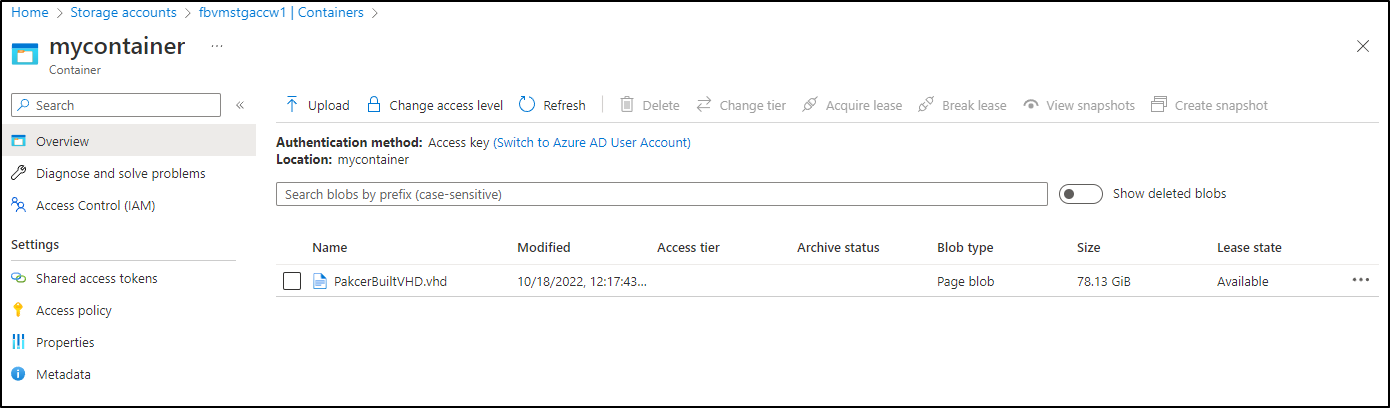Open the PakcerBuiltVHD.vhd blob name
The width and height of the screenshot is (1390, 408).
[x=390, y=281]
